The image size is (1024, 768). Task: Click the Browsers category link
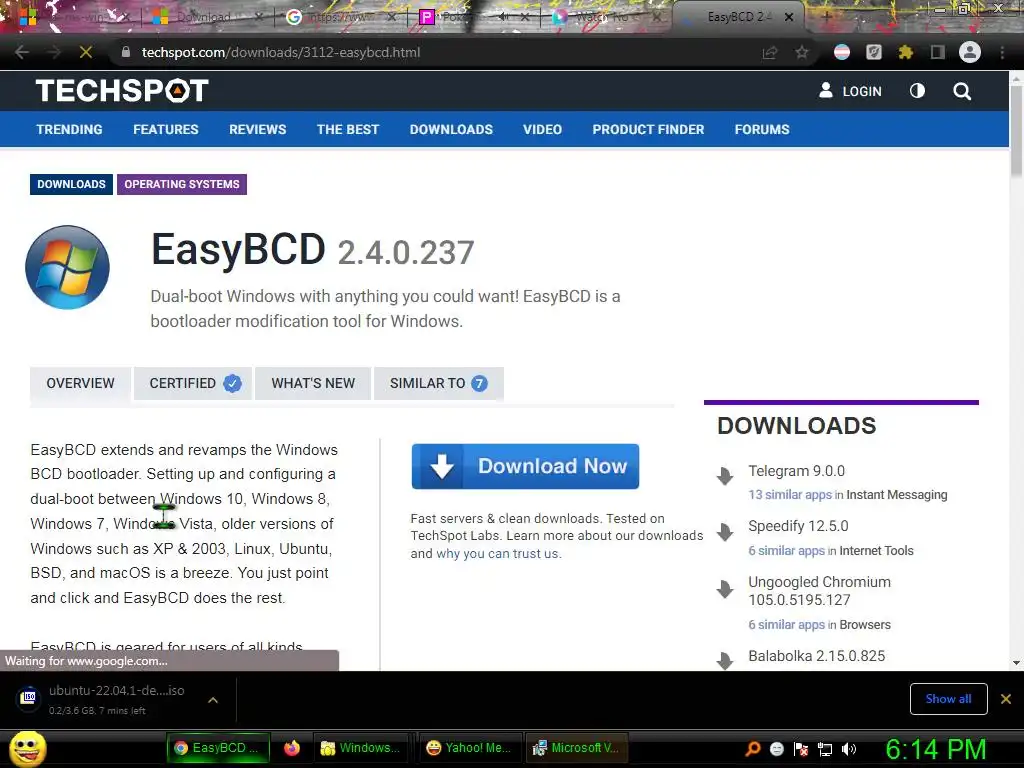[x=865, y=625]
